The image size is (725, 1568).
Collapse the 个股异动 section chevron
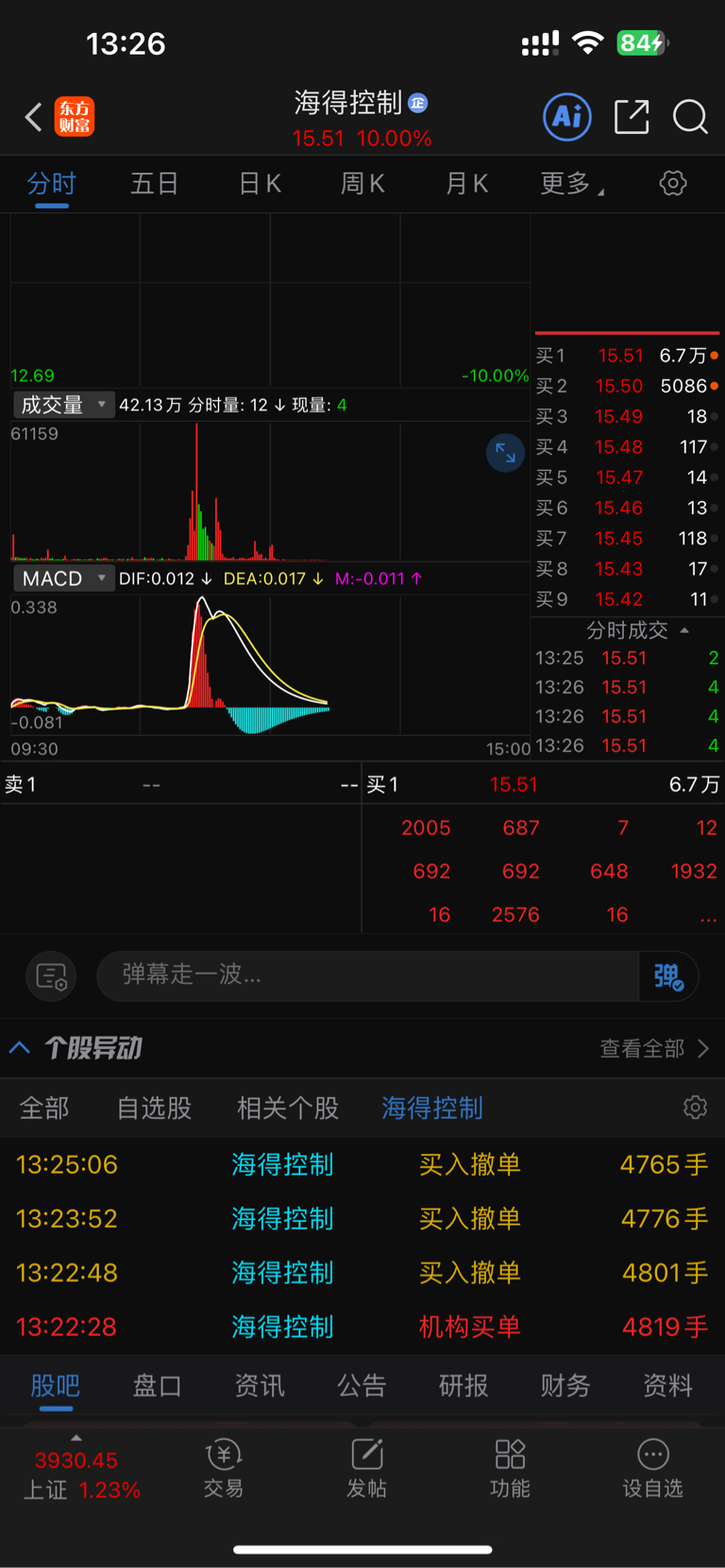(20, 1047)
